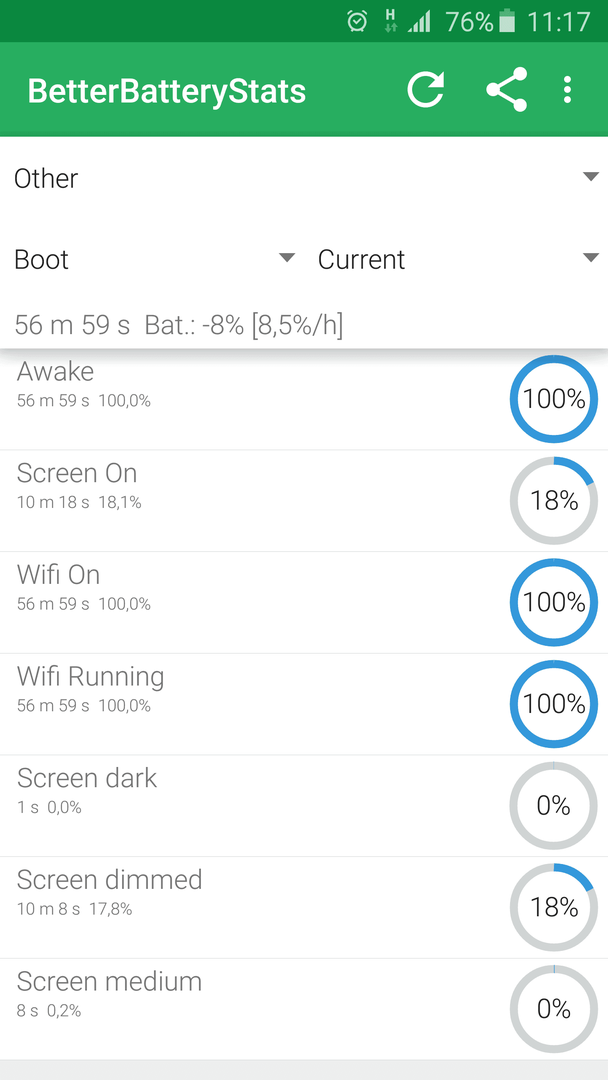The width and height of the screenshot is (608, 1080).
Task: Open the Screen dark row
Action: point(304,806)
